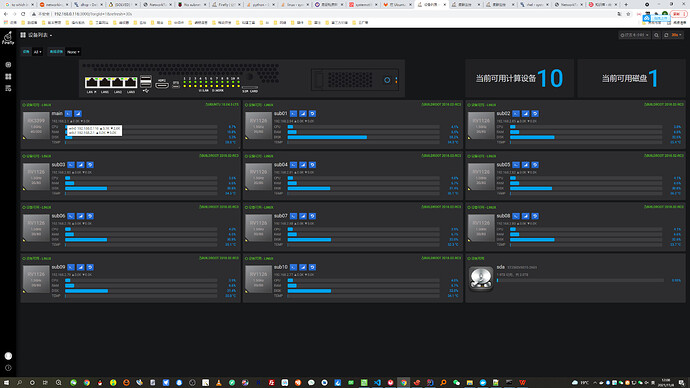The width and height of the screenshot is (690, 388).
Task: Click the Firefly logo in sidebar
Action: click(8, 38)
